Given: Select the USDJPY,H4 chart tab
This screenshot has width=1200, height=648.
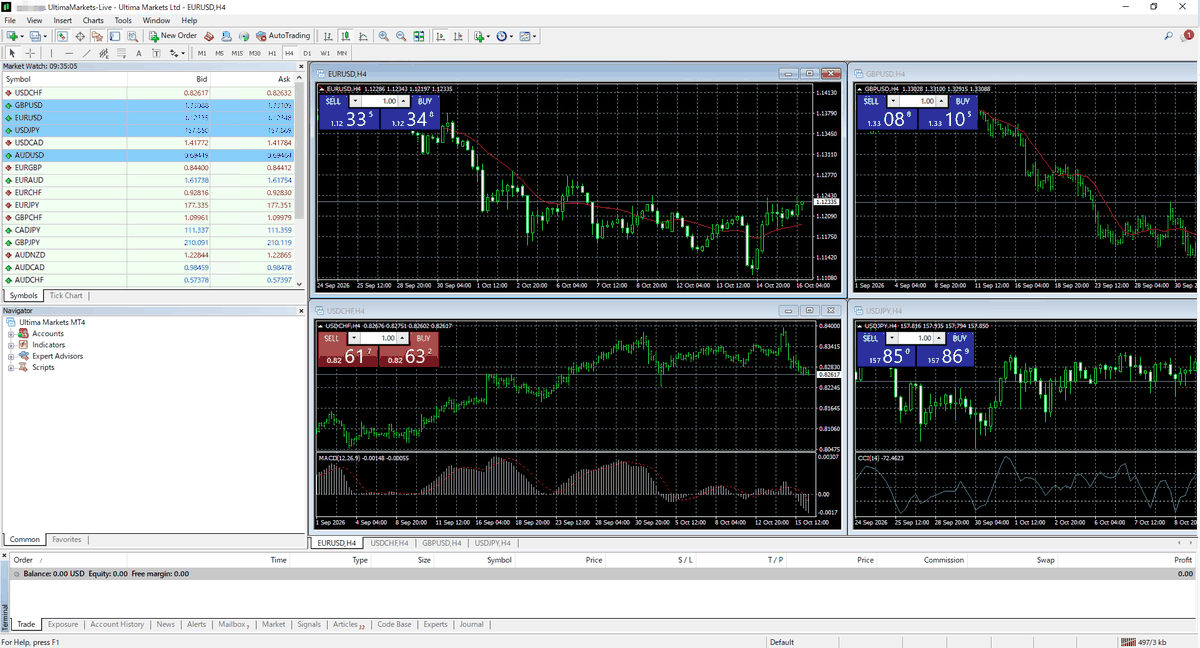Looking at the screenshot, I should (x=493, y=543).
